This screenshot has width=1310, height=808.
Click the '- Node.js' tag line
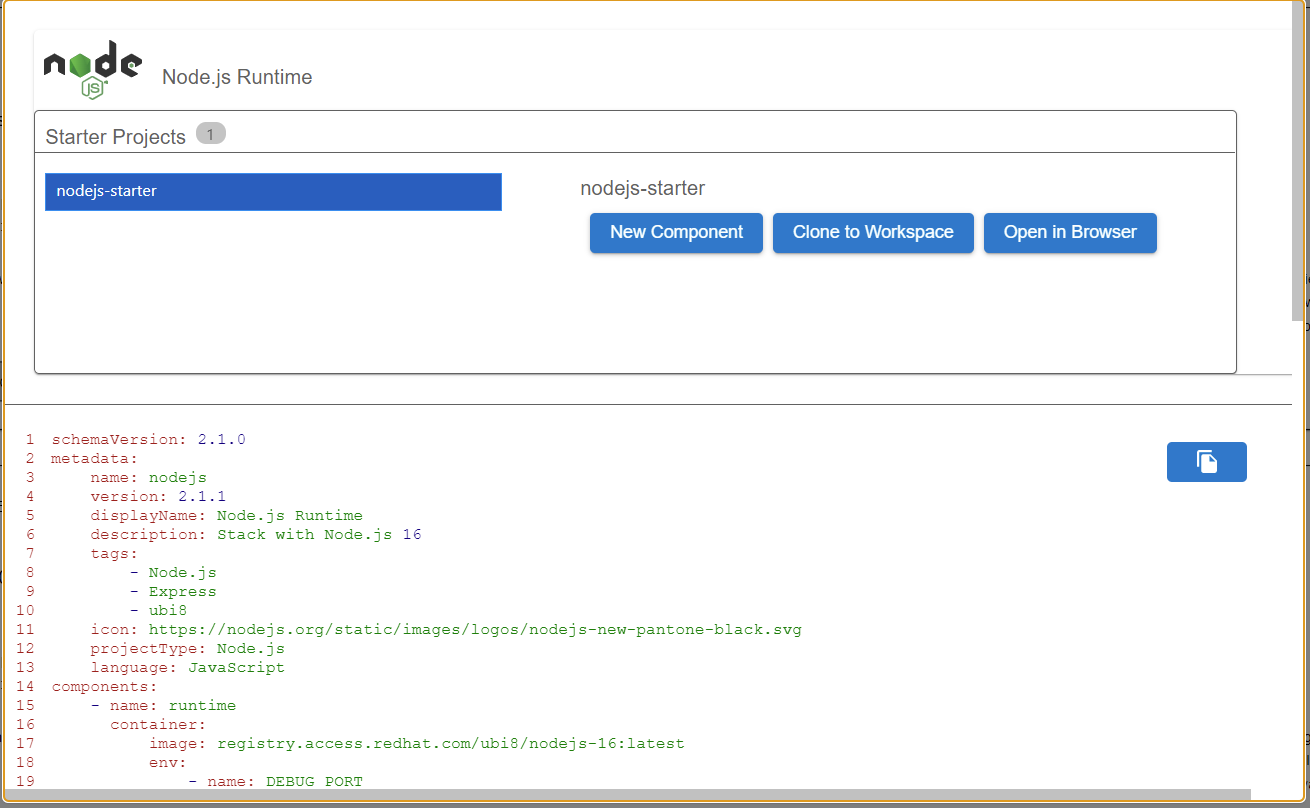[173, 572]
